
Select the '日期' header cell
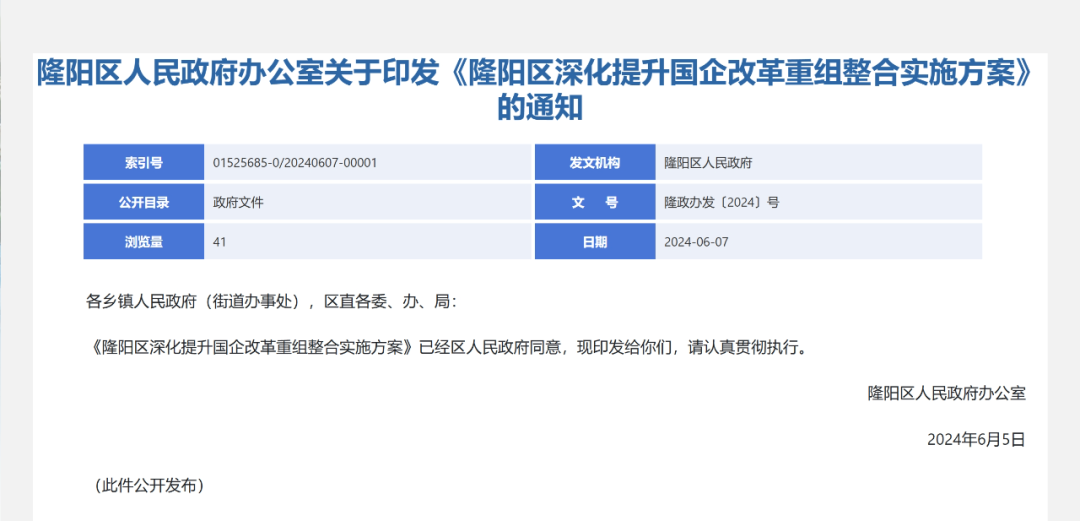(x=595, y=242)
